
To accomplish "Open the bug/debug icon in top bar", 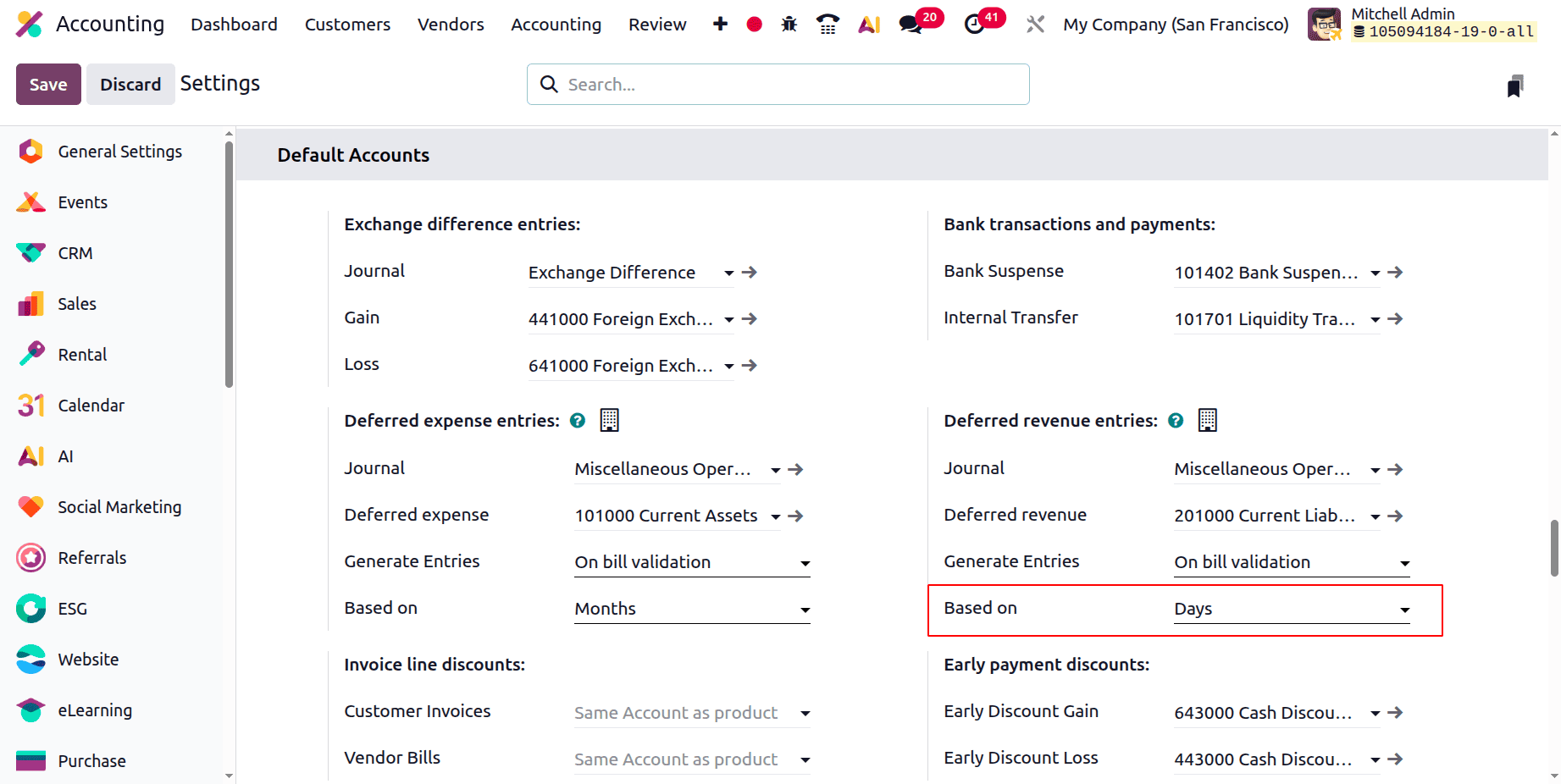I will click(789, 25).
